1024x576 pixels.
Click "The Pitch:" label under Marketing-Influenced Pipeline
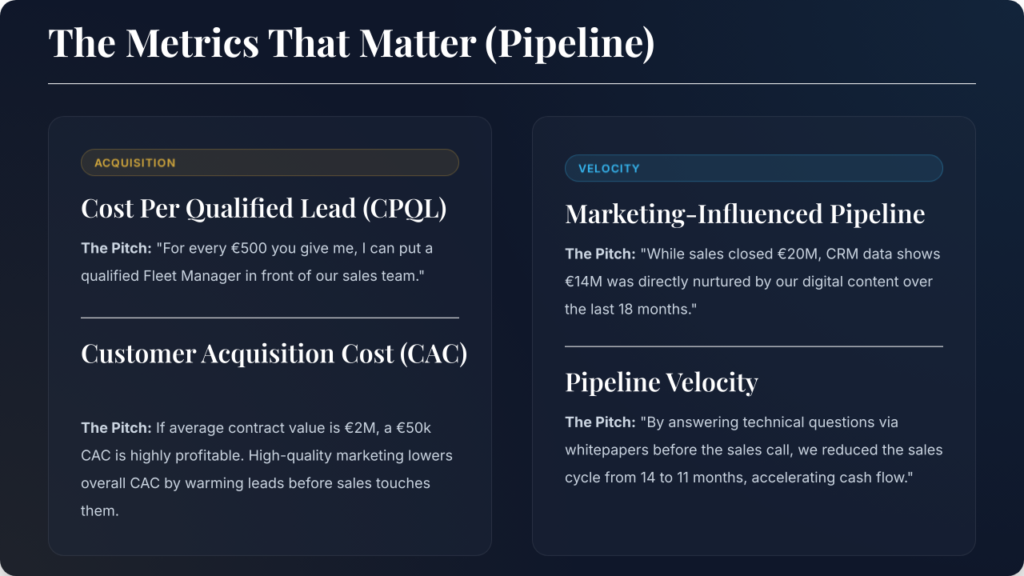pyautogui.click(x=600, y=254)
